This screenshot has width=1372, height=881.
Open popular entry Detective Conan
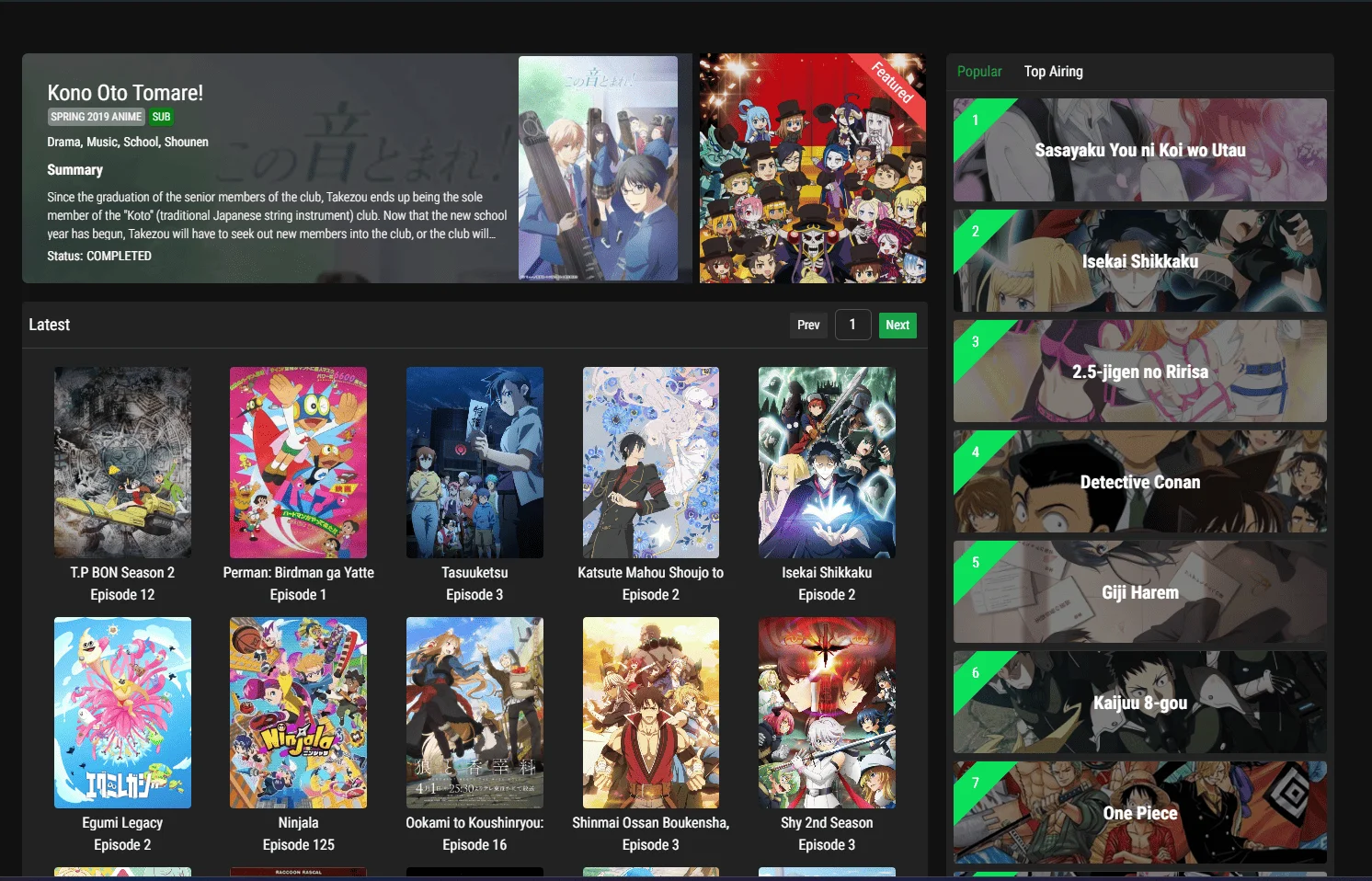coord(1140,481)
